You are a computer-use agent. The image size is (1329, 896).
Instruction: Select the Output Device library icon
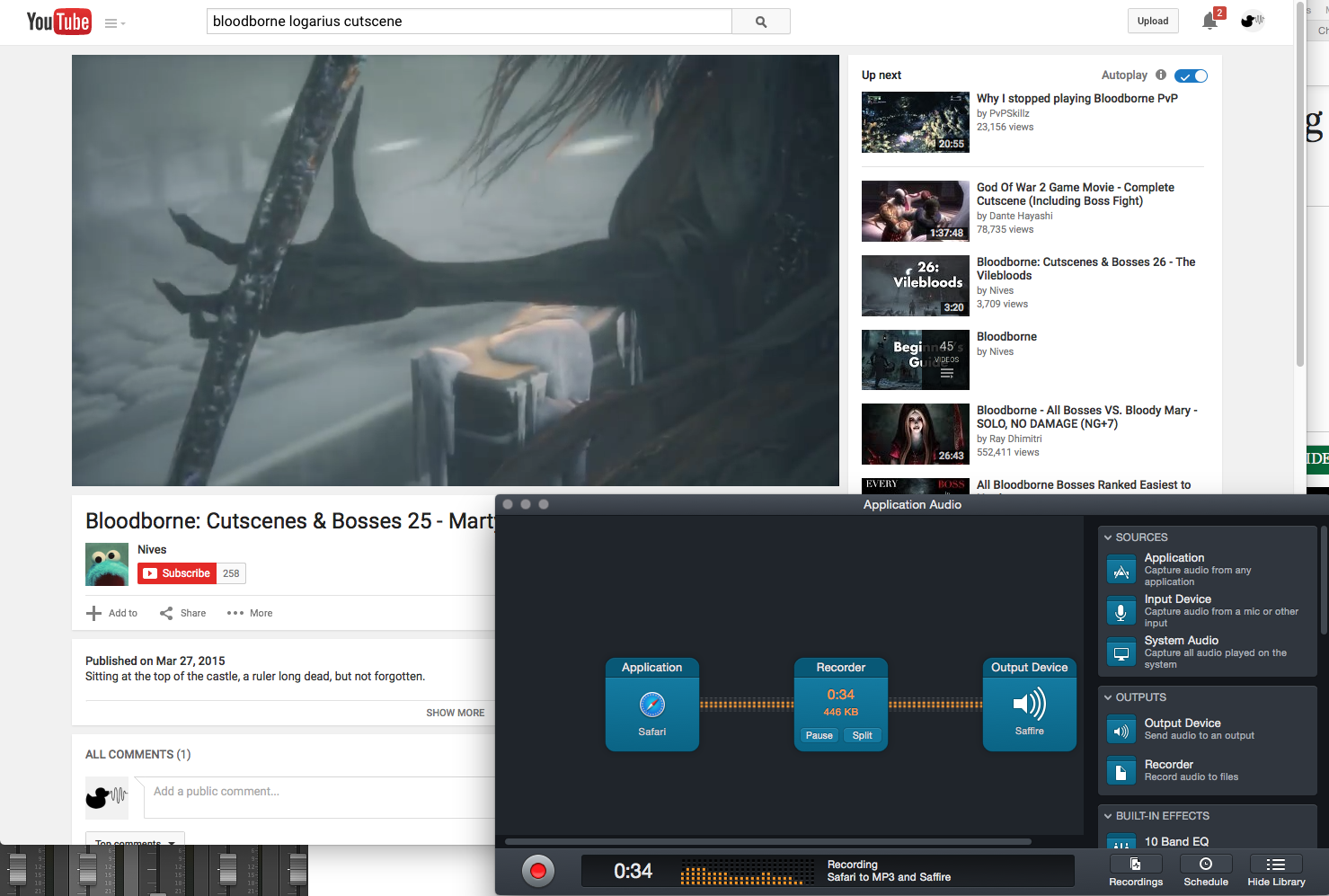click(1121, 731)
